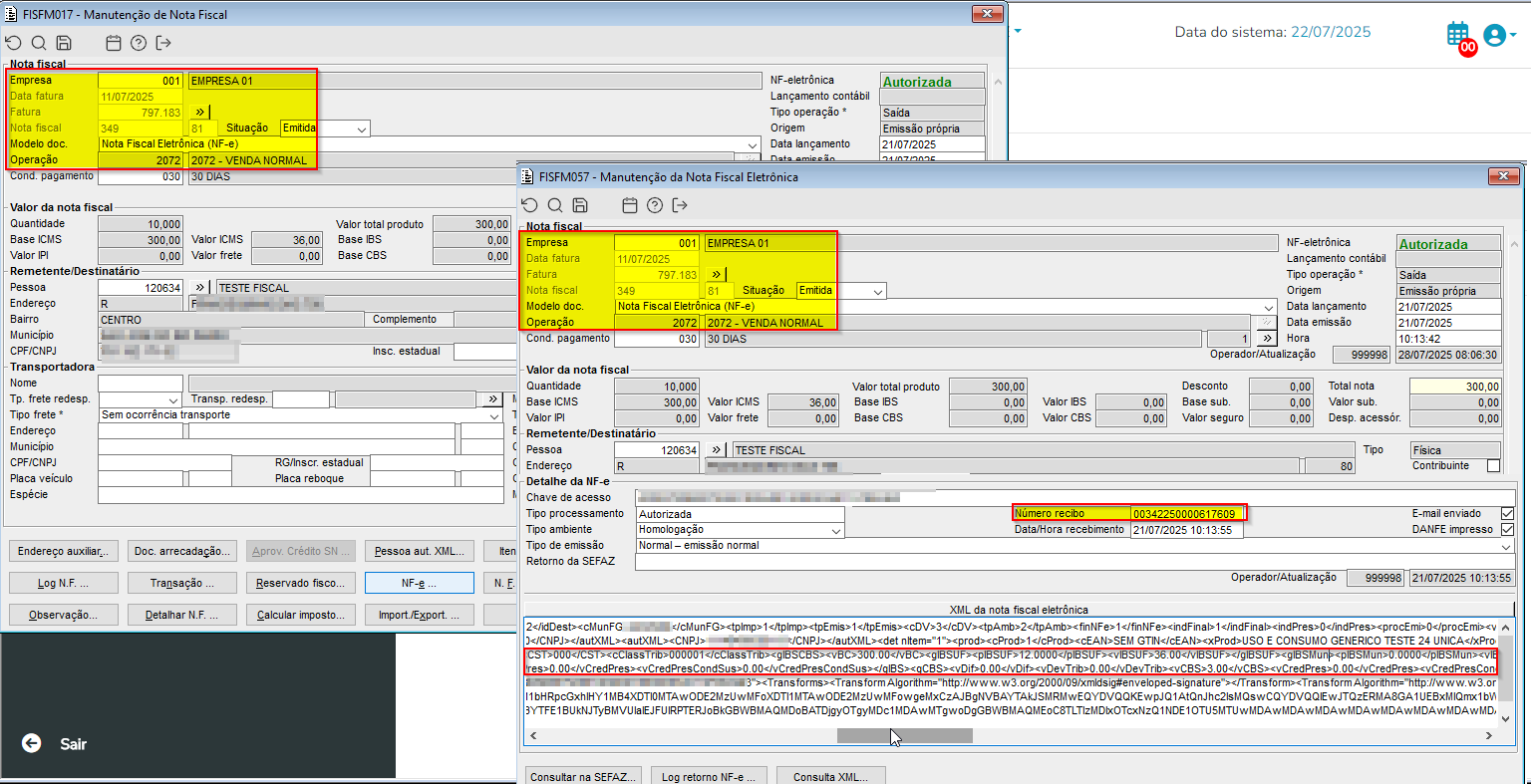Screen dimensions: 1531x784
Task: Click the exit icon in FISFM017 toolbar
Action: pos(163,43)
